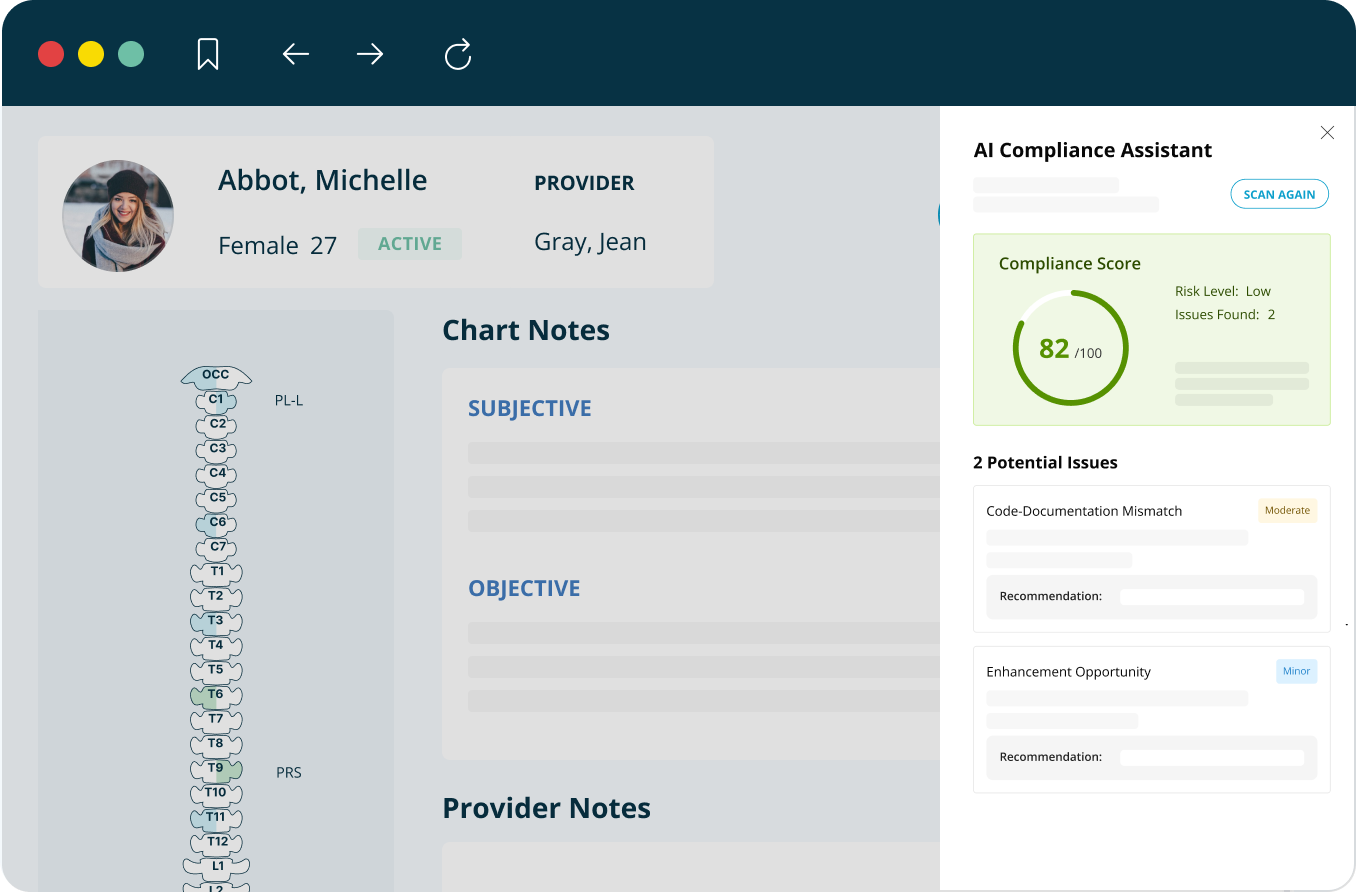Click the bookmark icon in the toolbar
The image size is (1356, 892).
[x=208, y=54]
